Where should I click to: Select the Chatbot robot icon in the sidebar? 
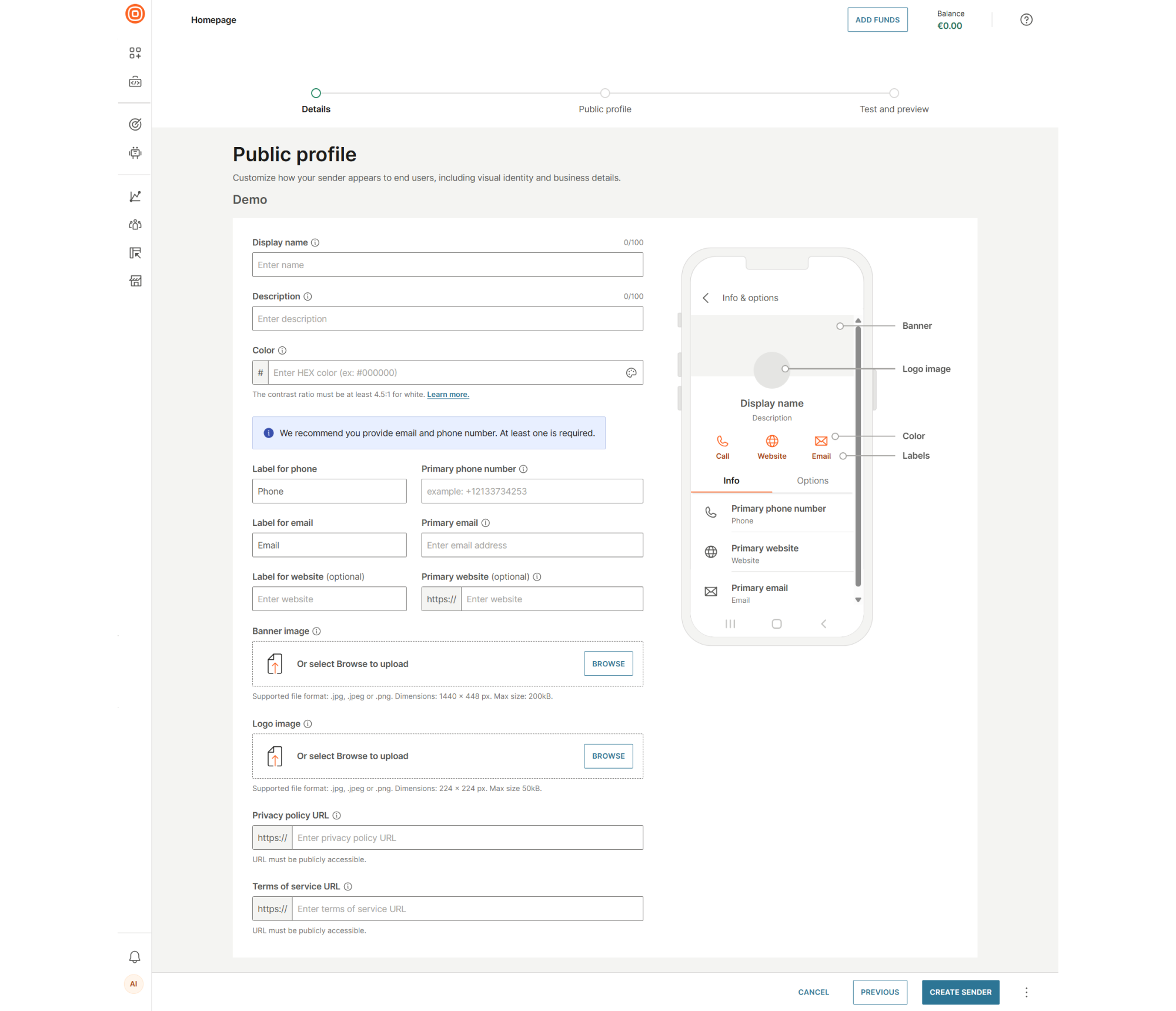click(x=135, y=153)
